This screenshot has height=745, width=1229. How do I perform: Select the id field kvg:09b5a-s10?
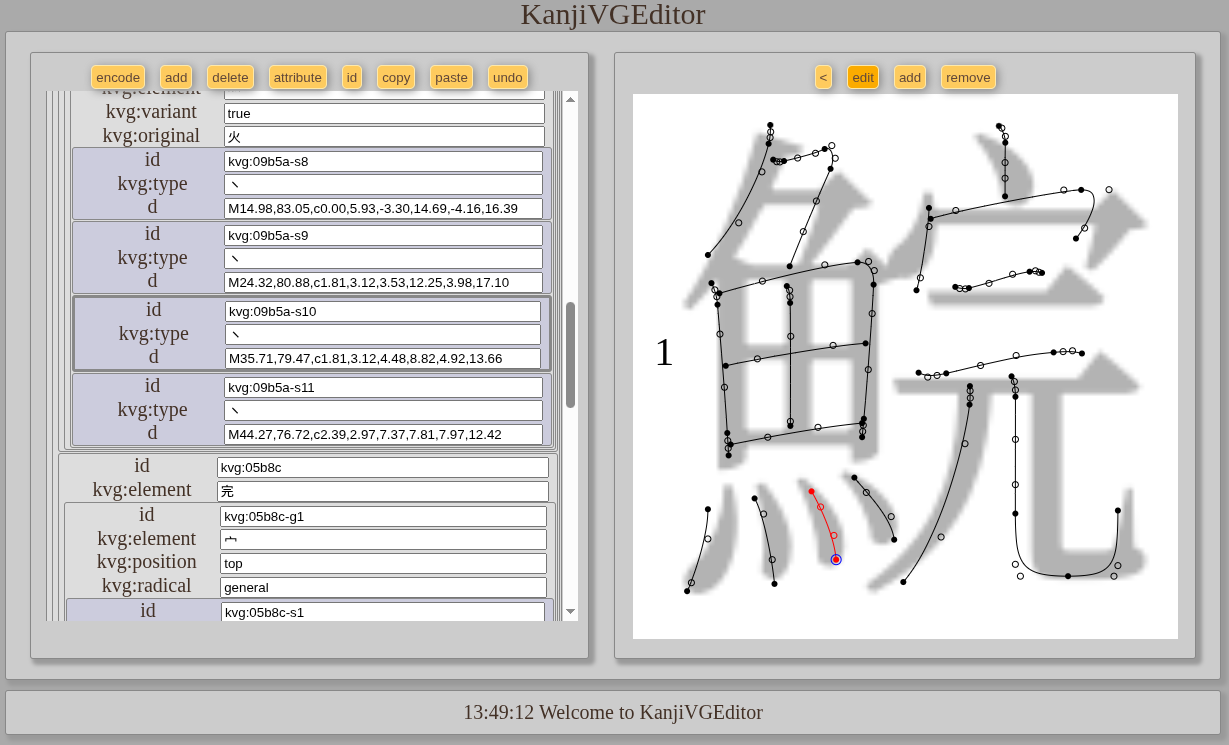[x=383, y=311]
